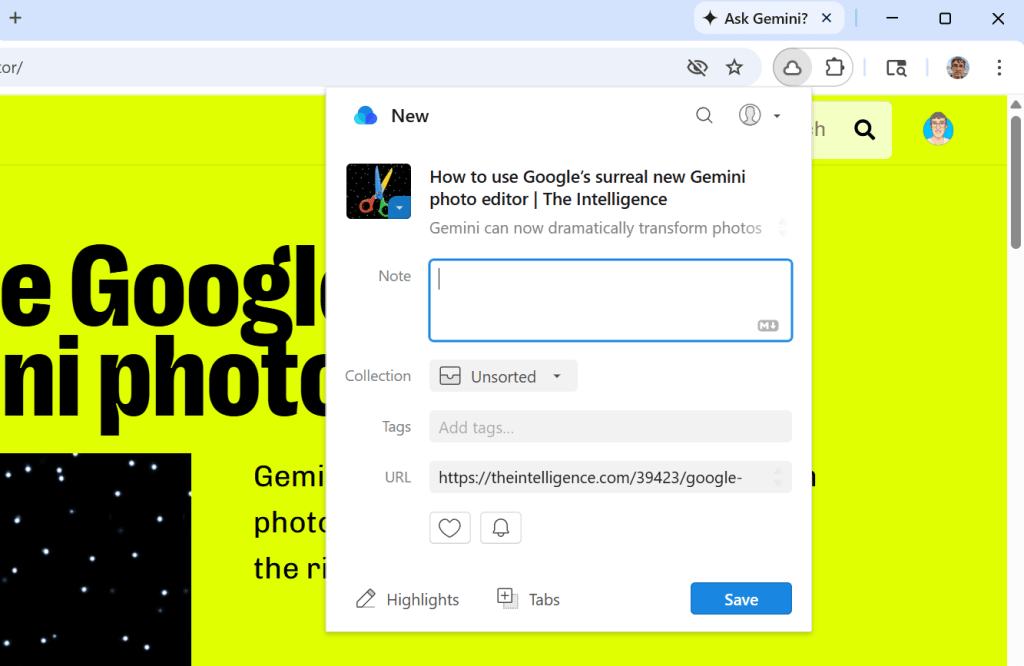The width and height of the screenshot is (1024, 666).
Task: Edit the description 'Gemini can now dramatically…'
Action: click(596, 228)
